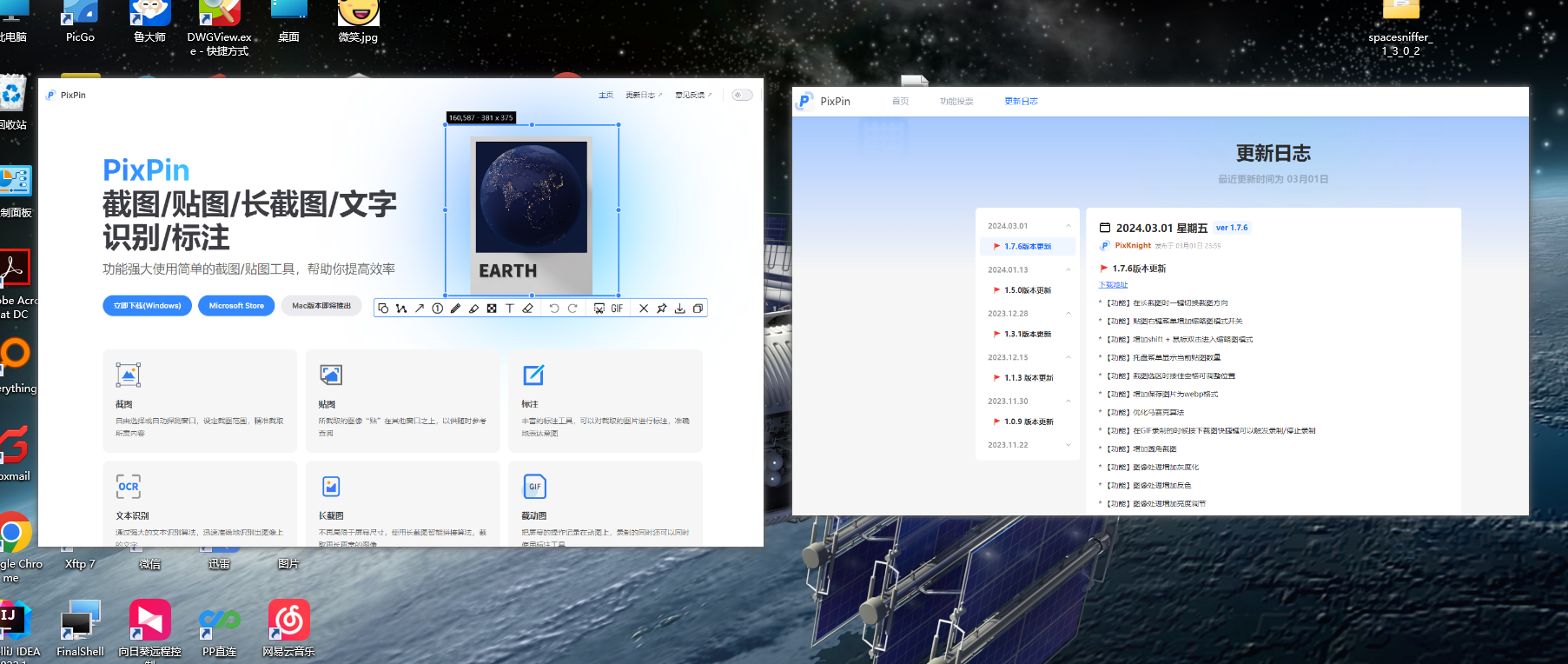Click 立即下载(Windows) download button
This screenshot has height=664, width=1568.
[x=147, y=306]
